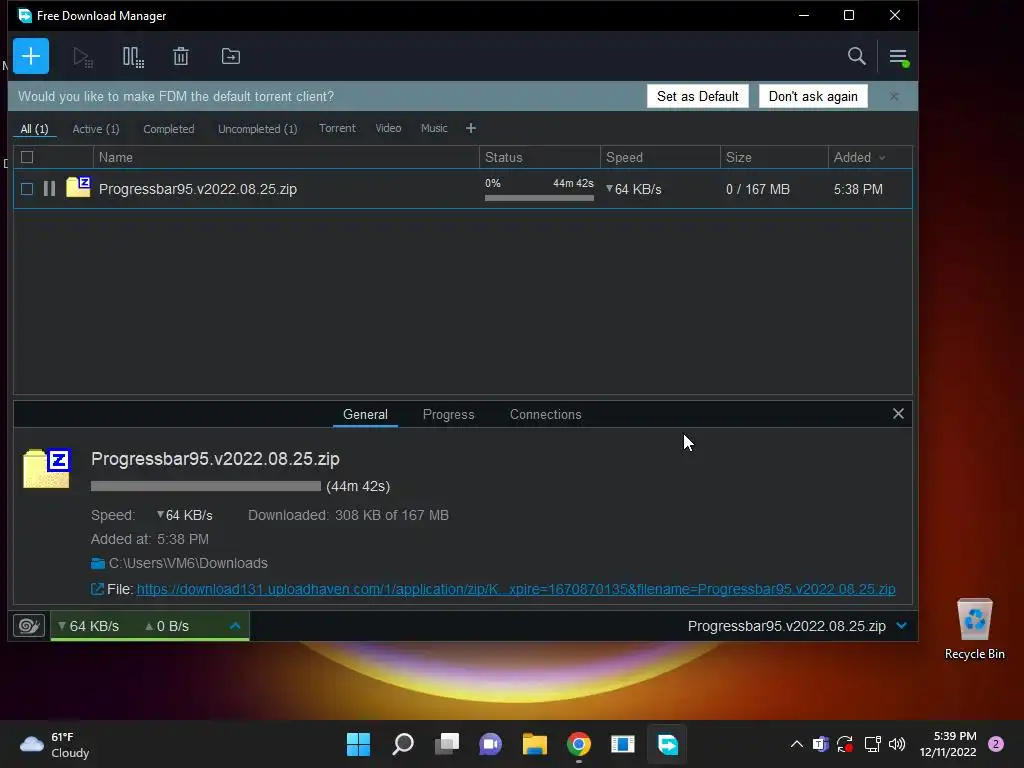Click the 5:38 PM added time cell
This screenshot has width=1024, height=768.
(858, 189)
